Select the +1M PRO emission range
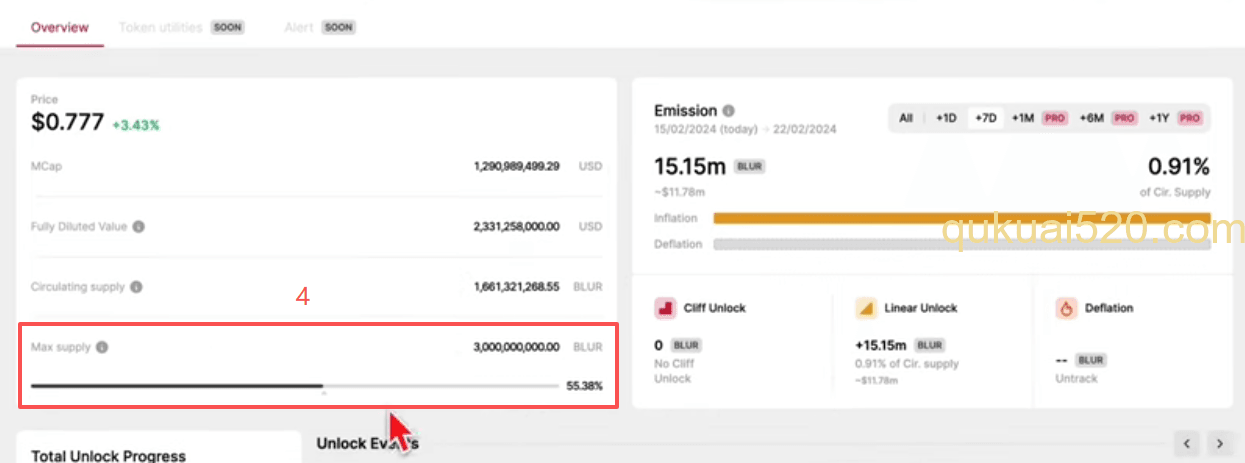Image resolution: width=1245 pixels, height=463 pixels. point(1038,118)
